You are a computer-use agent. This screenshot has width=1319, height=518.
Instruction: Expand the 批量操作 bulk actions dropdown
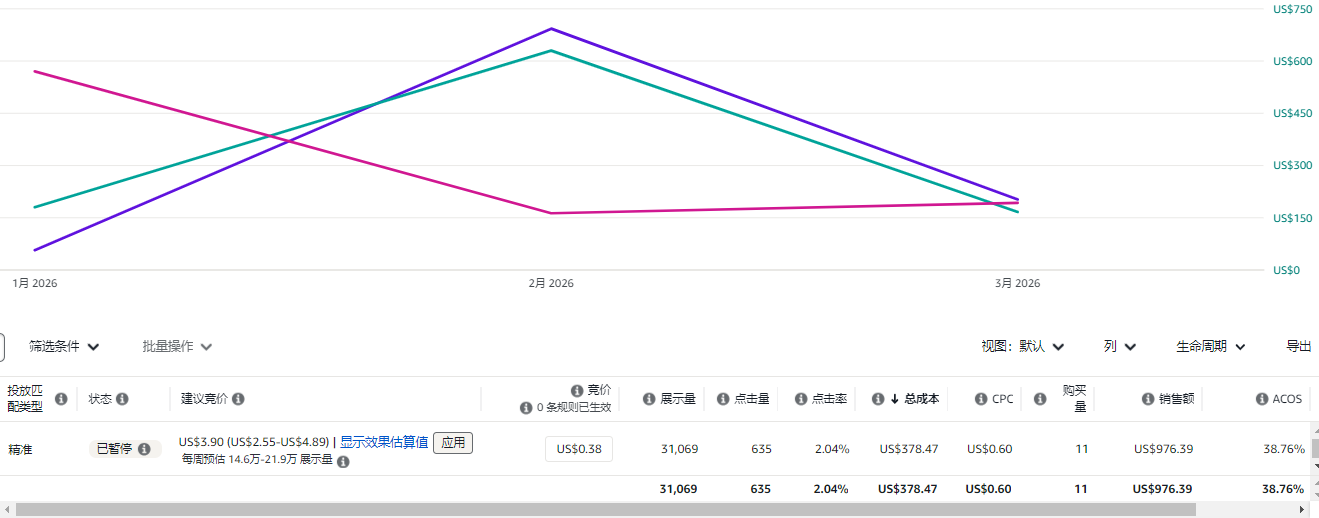pyautogui.click(x=177, y=347)
